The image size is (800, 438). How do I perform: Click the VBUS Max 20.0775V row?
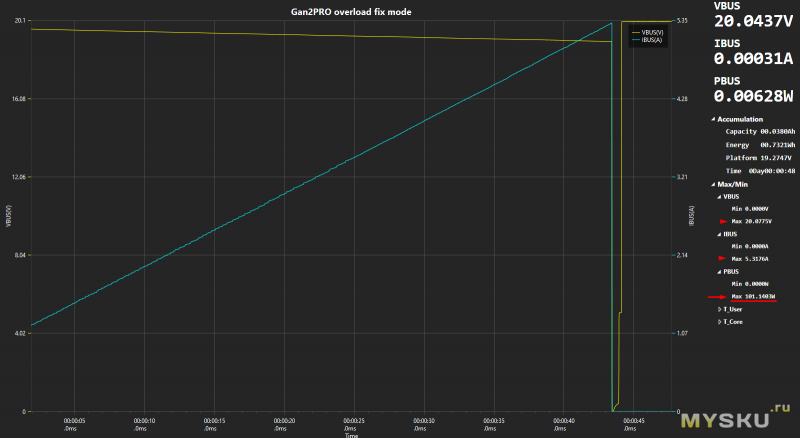tap(751, 222)
